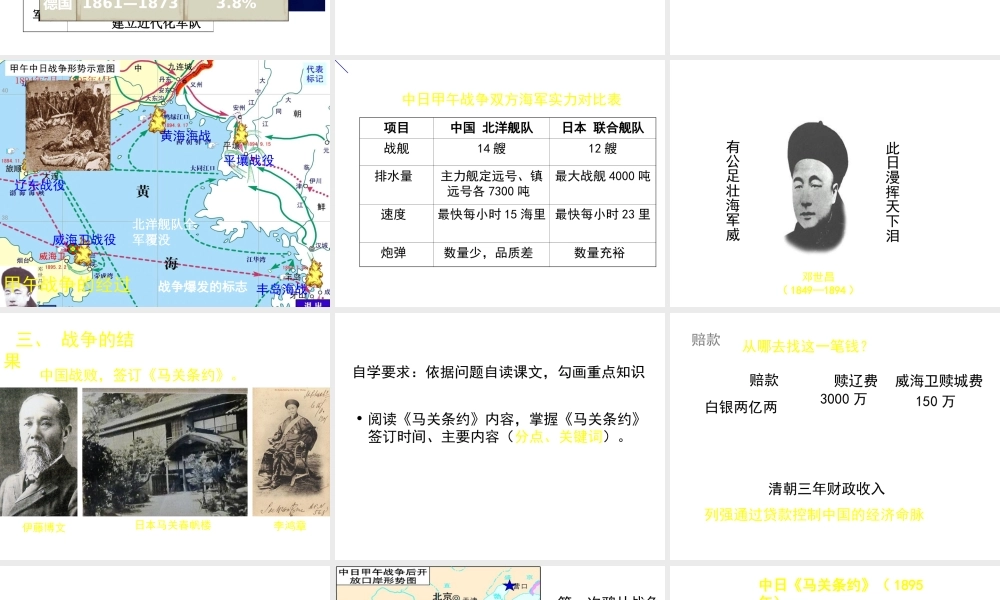The width and height of the screenshot is (1000, 600).
Task: Select the 中日甲午战争双方海军实力对比表 slide title
Action: [511, 100]
